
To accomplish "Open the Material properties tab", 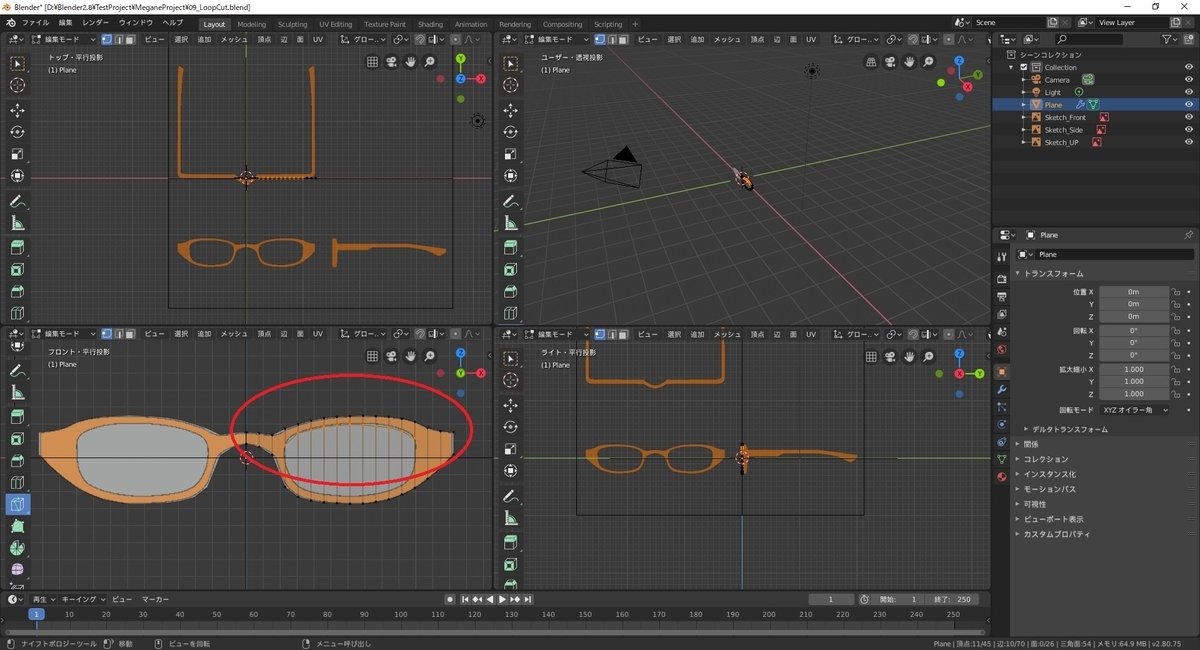I will 1002,477.
